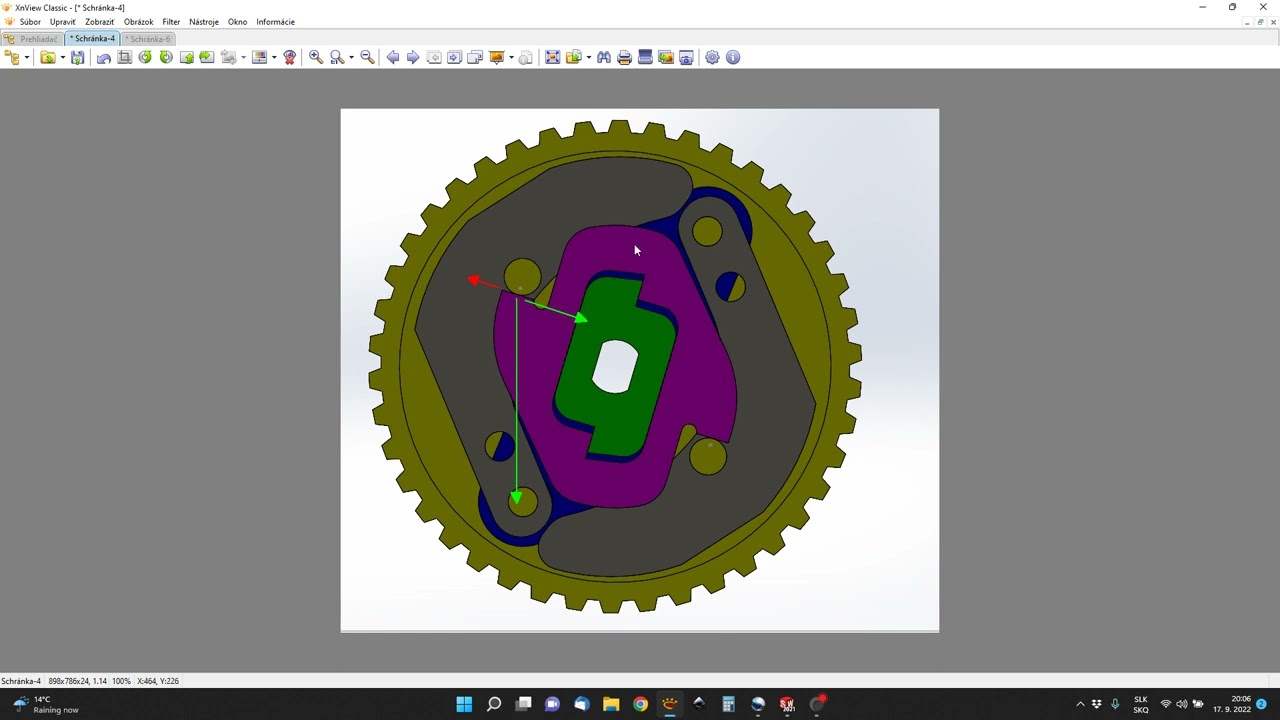Screen dimensions: 1280x720
Task: Open the Filter menu
Action: [x=171, y=22]
